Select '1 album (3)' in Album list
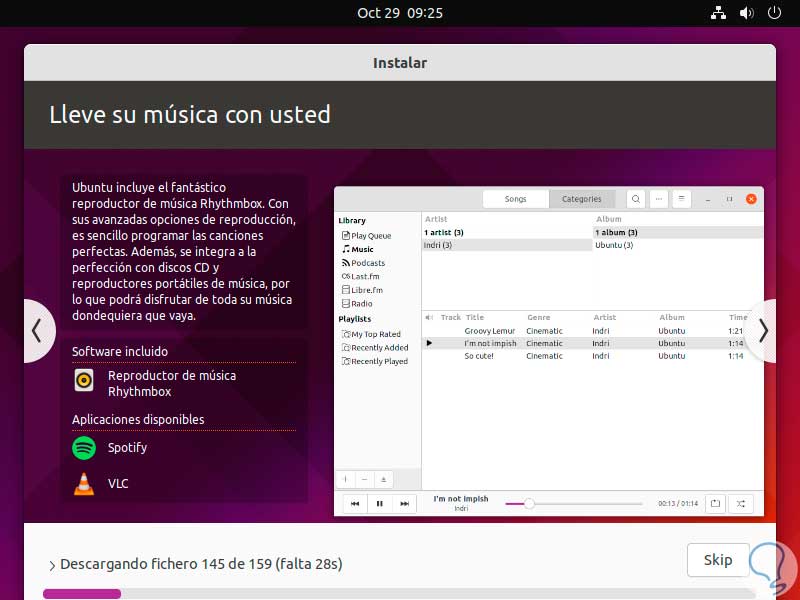The height and width of the screenshot is (600, 800). [x=678, y=233]
